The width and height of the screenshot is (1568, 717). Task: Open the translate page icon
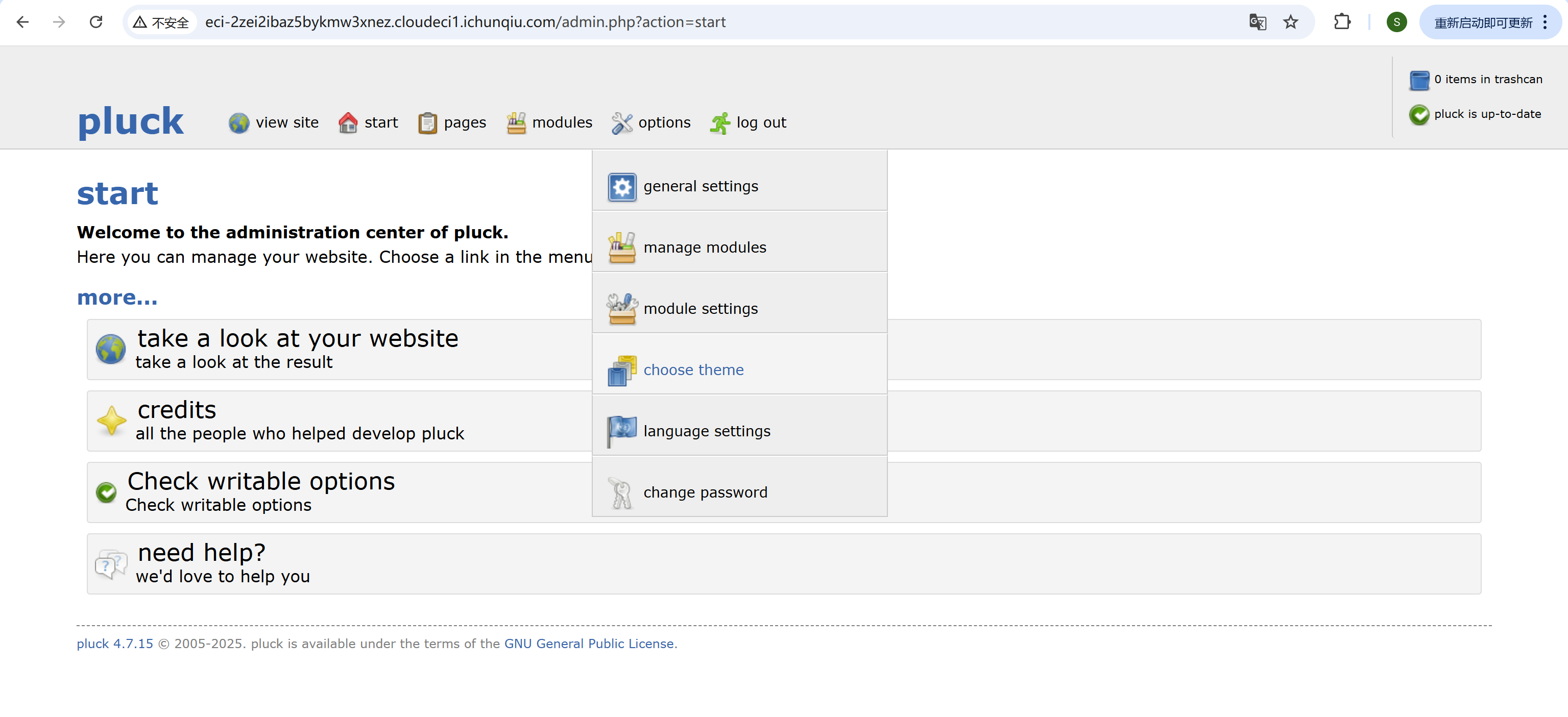[x=1258, y=22]
